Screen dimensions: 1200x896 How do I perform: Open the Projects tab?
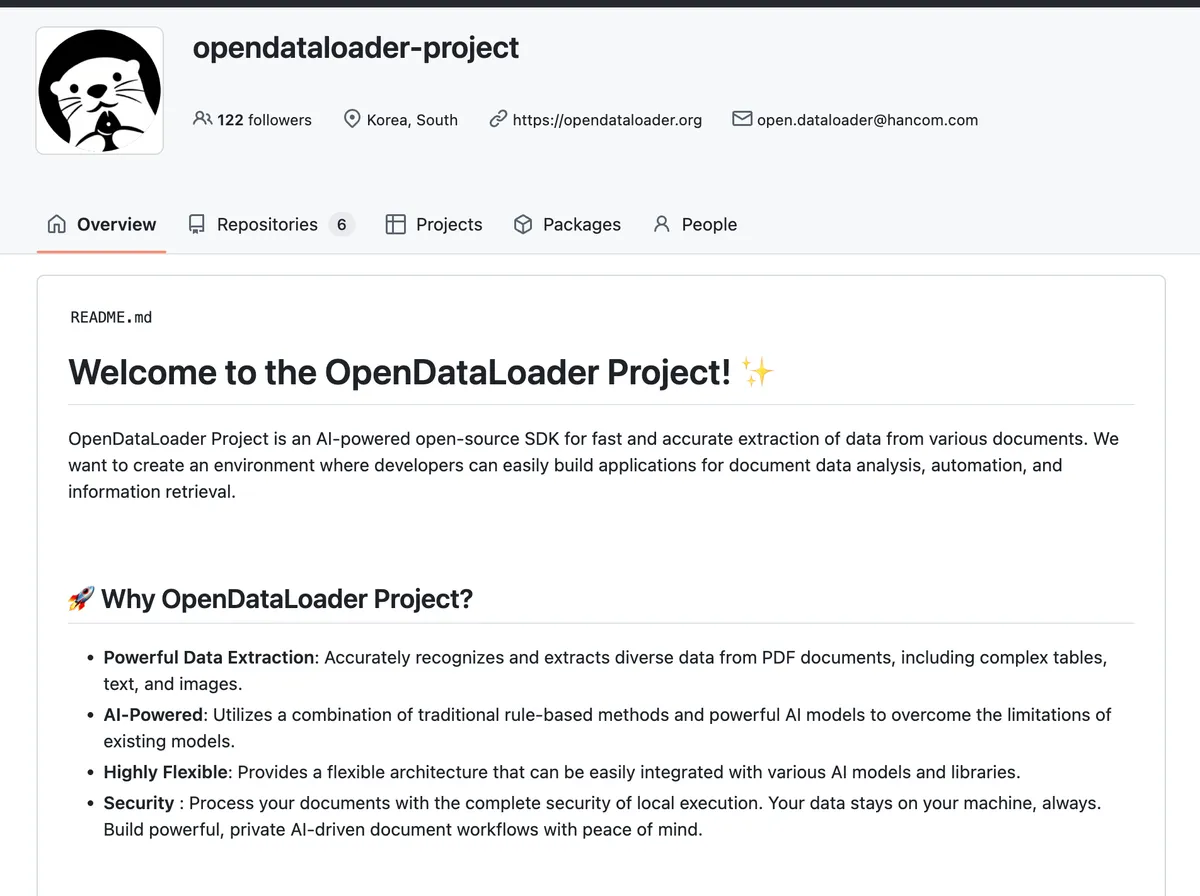(x=434, y=224)
